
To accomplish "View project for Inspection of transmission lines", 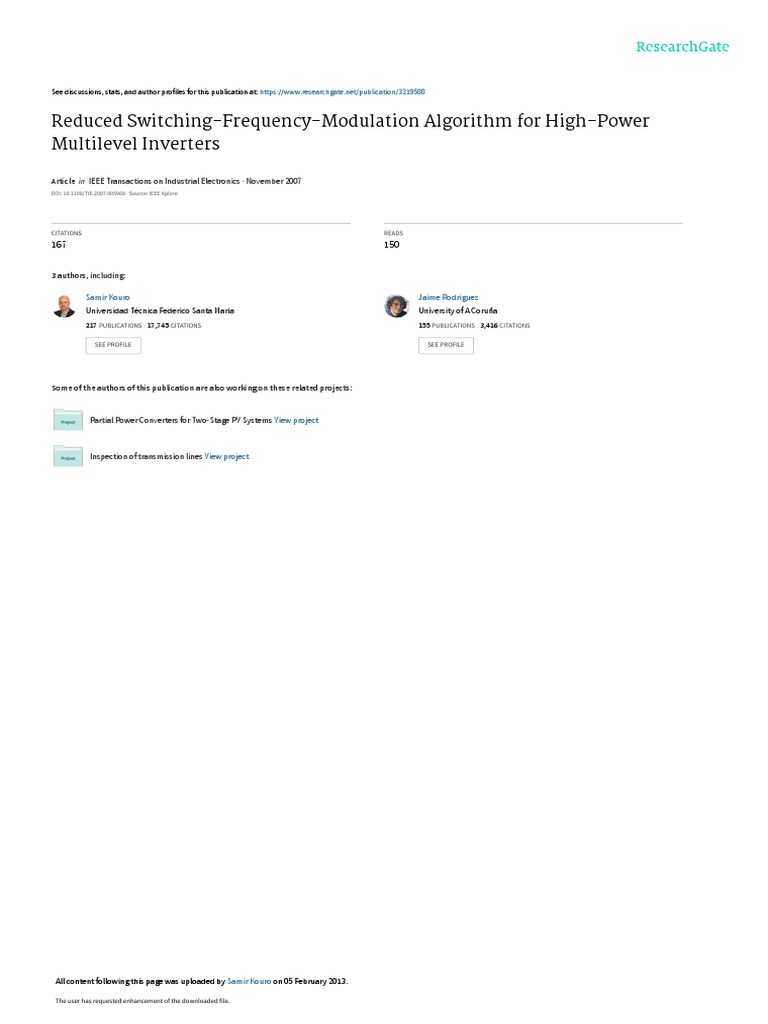I will click(227, 456).
